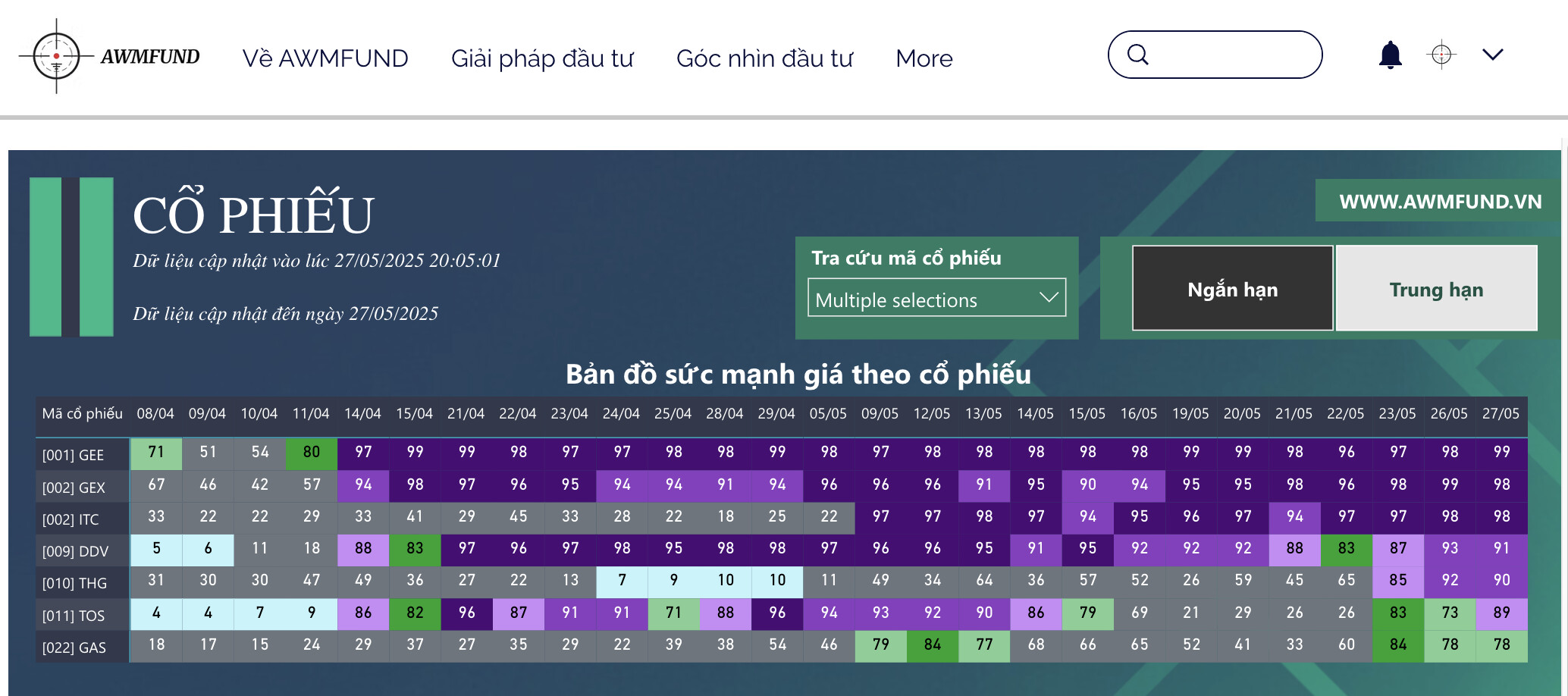Click the 27/05 date column header
Viewport: 1568px width, 696px height.
point(1501,414)
